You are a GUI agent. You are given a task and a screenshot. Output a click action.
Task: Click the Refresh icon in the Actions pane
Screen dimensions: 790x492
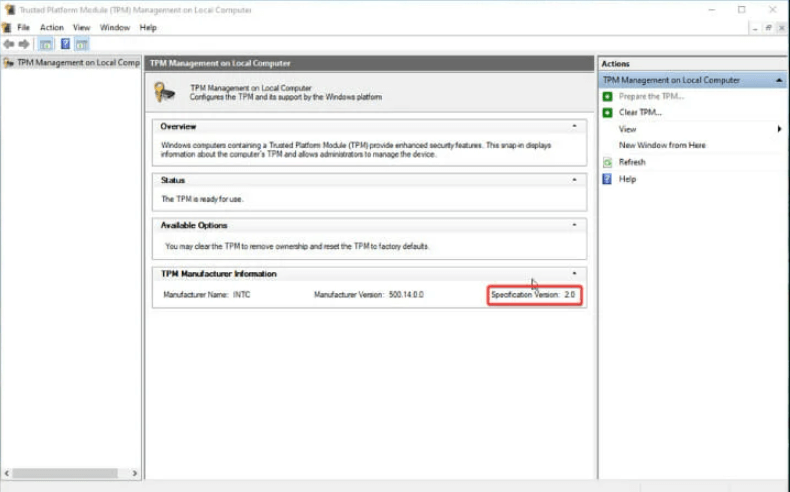click(x=608, y=162)
